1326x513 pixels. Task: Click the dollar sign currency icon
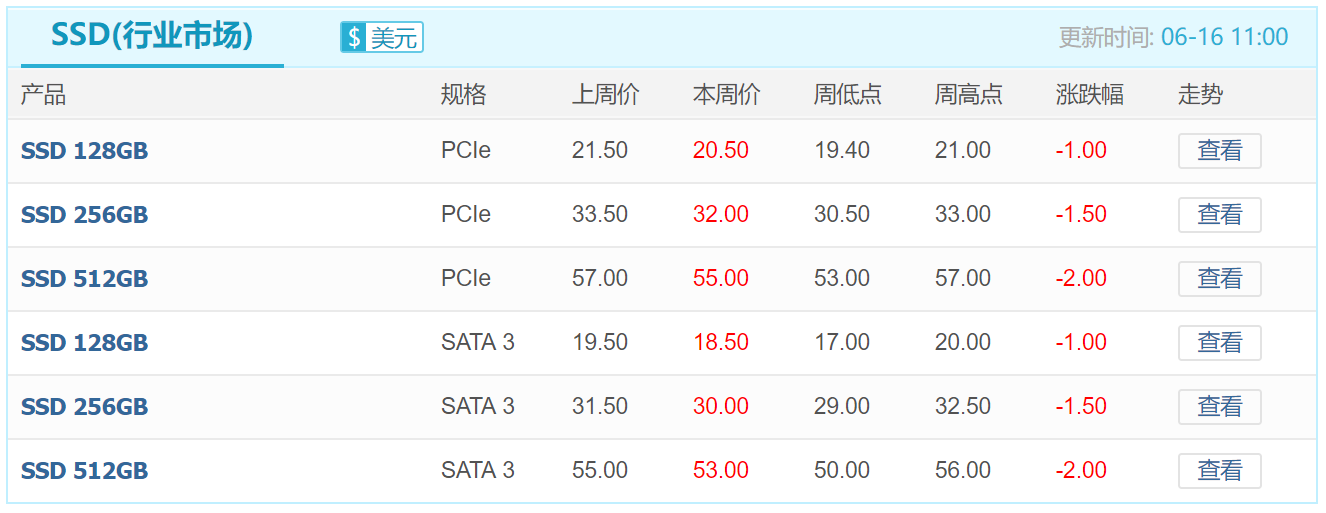coord(354,38)
